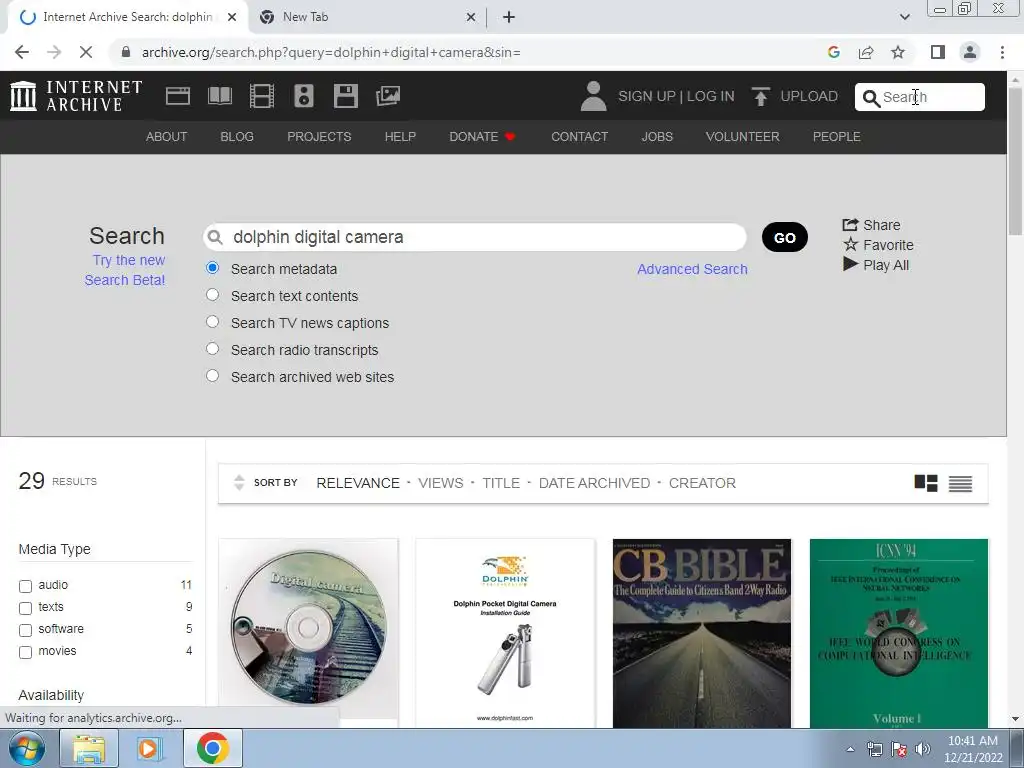Open the Chrome profile icon
The image size is (1024, 768).
click(x=970, y=52)
